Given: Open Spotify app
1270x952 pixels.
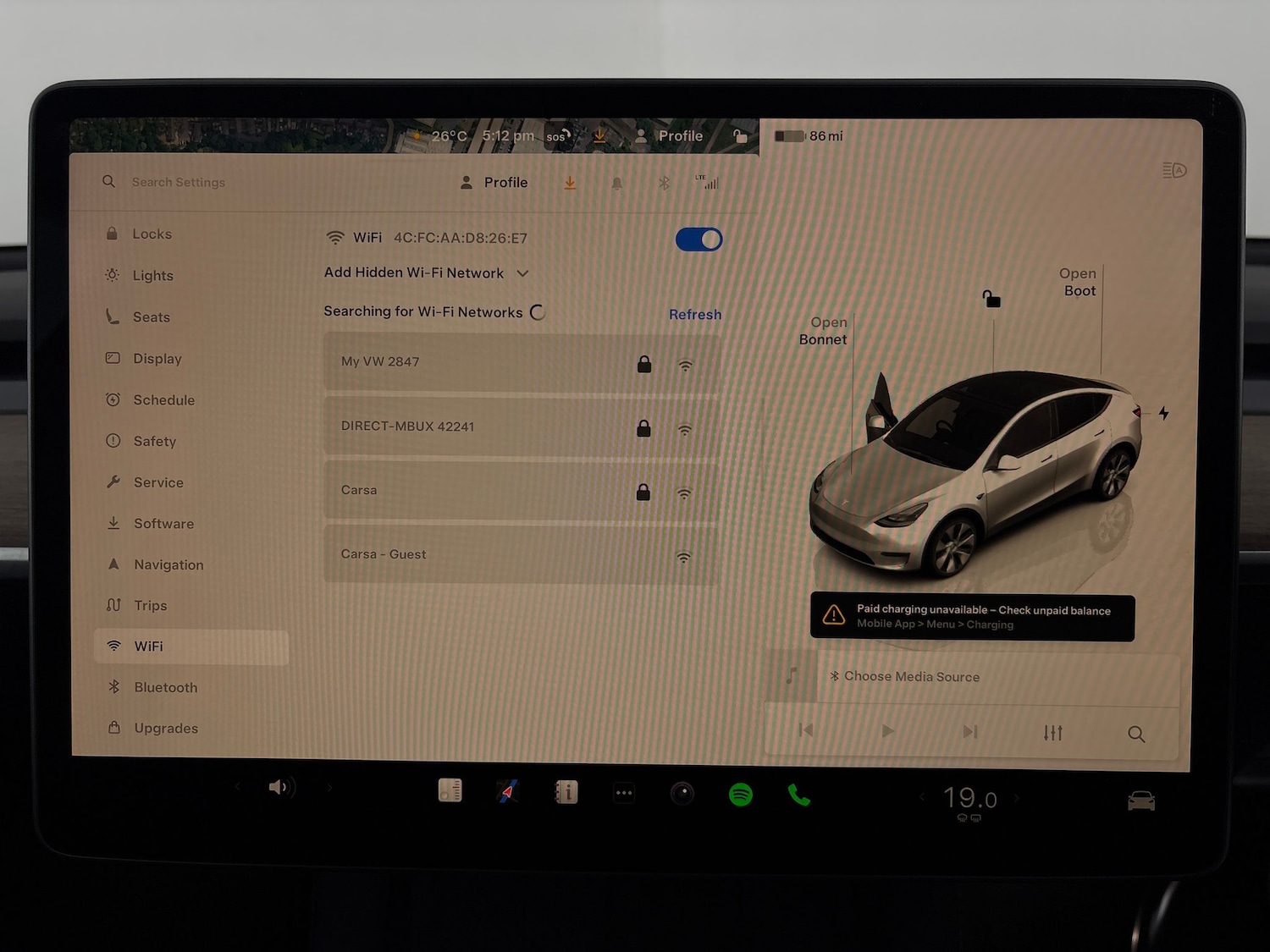Looking at the screenshot, I should (x=741, y=794).
